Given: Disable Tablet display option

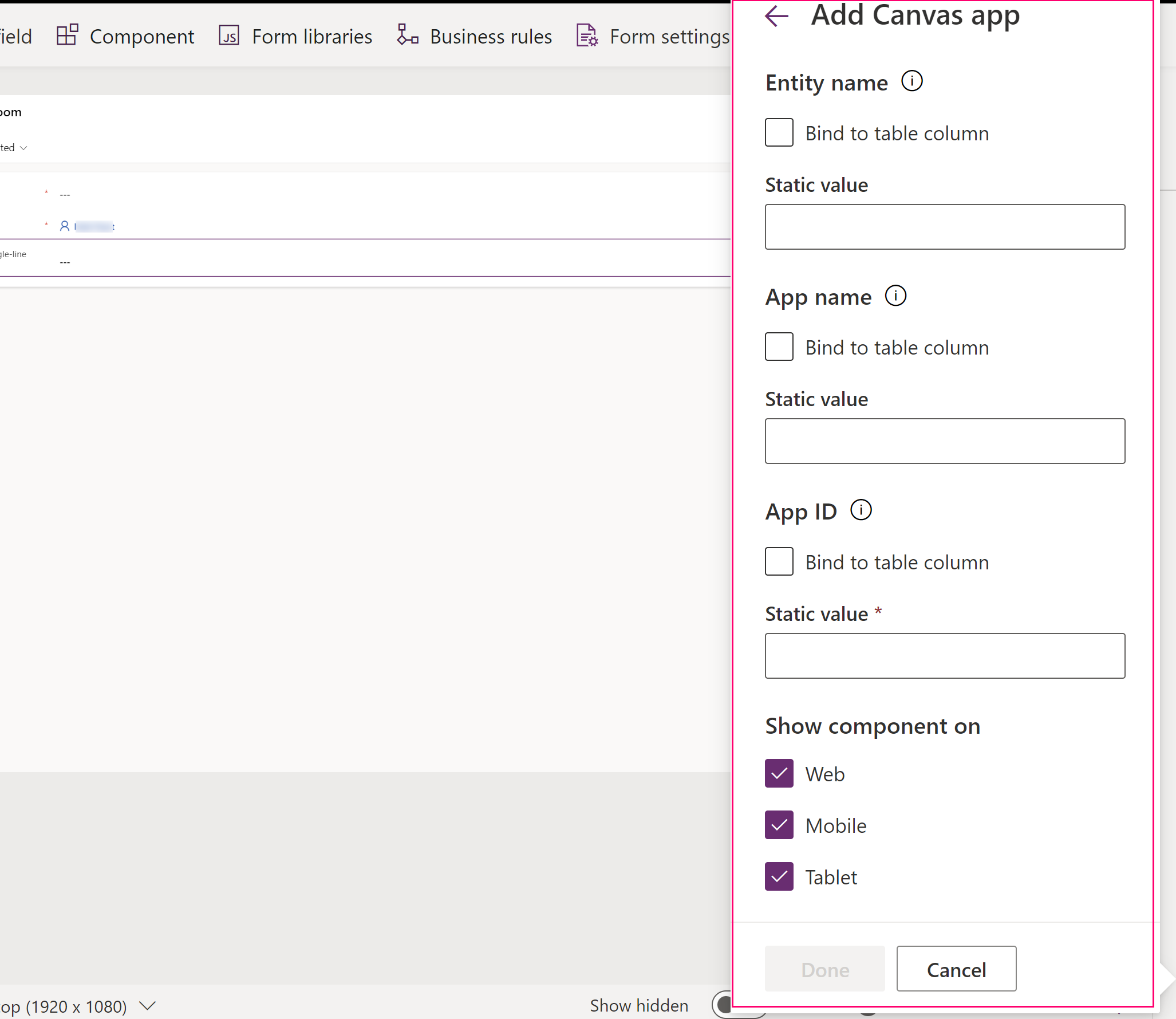Looking at the screenshot, I should [x=780, y=877].
